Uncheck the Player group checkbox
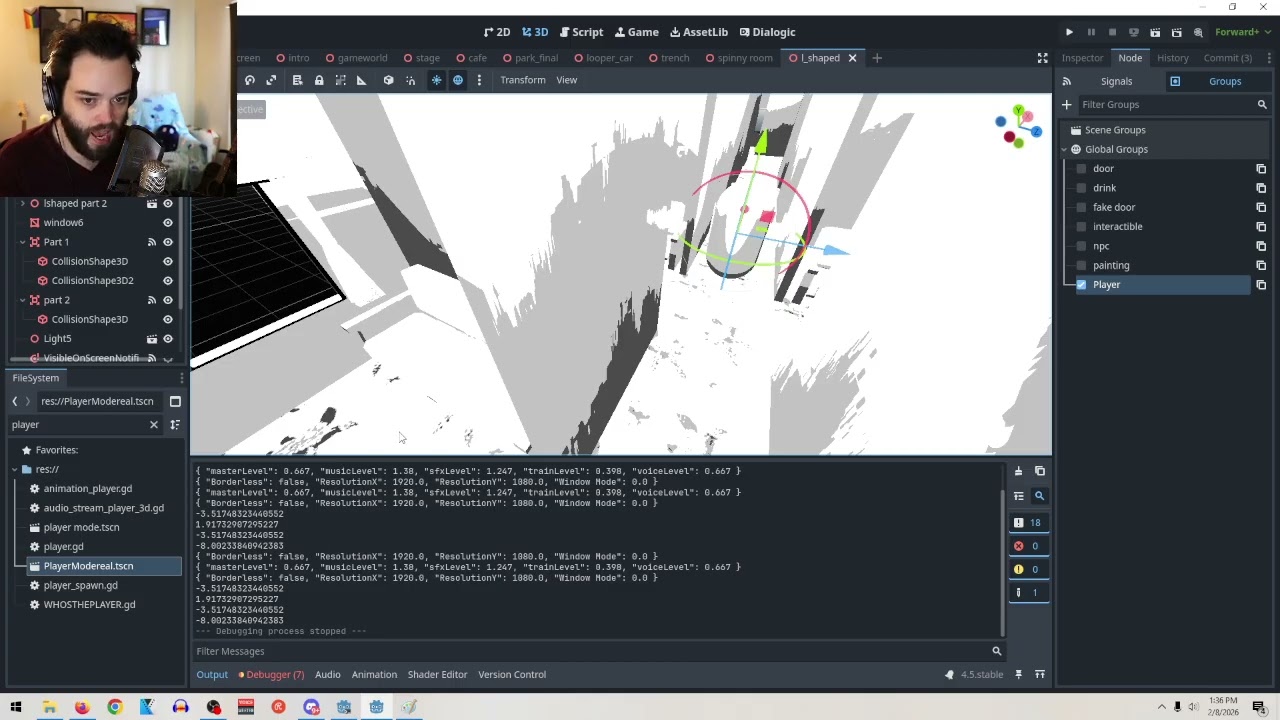This screenshot has width=1280, height=720. pyautogui.click(x=1081, y=285)
